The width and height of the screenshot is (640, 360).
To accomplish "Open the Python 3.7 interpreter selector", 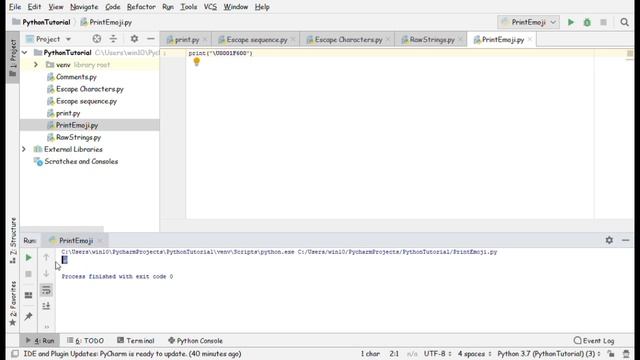I will [549, 354].
